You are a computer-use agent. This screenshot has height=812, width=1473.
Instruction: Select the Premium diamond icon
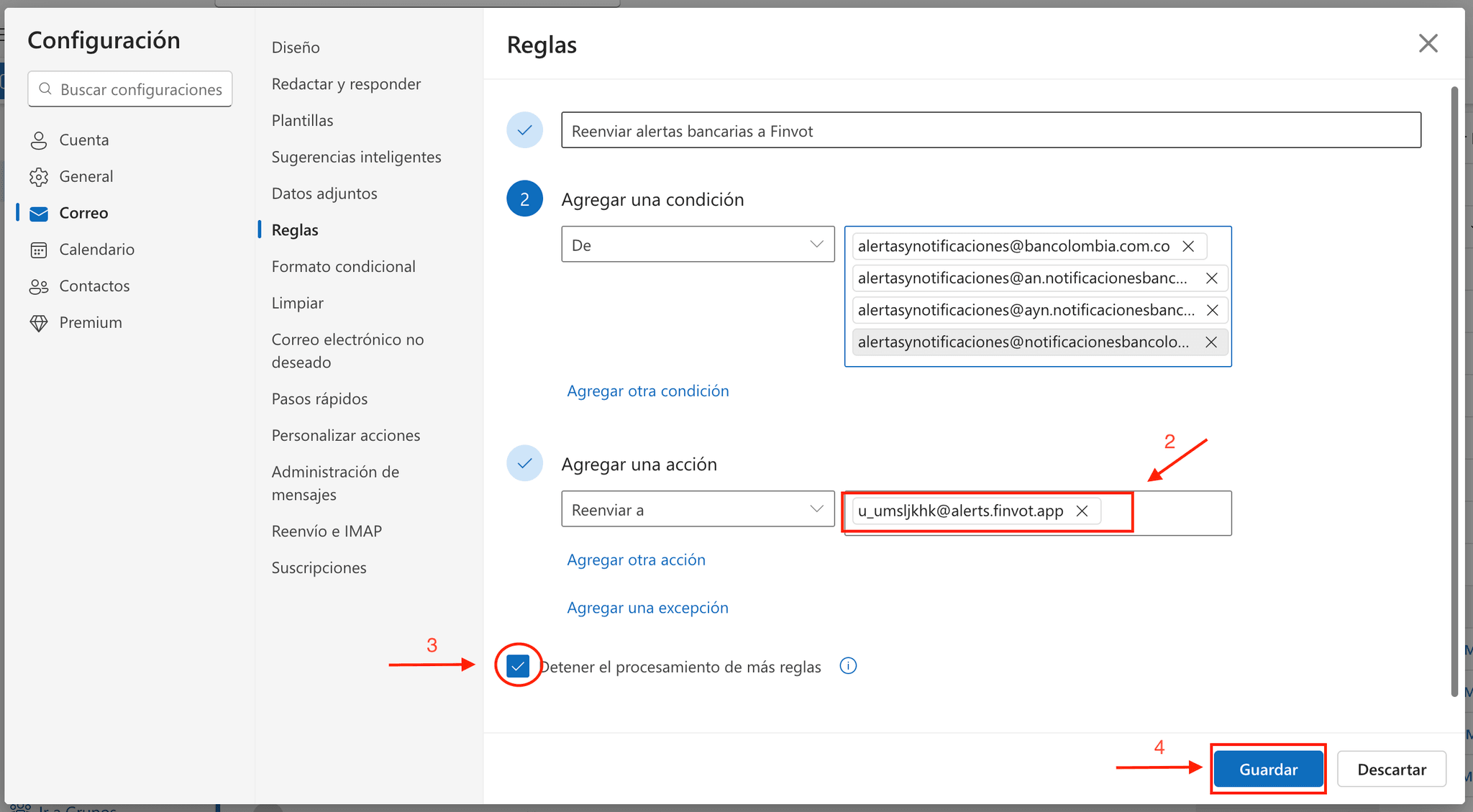[39, 323]
